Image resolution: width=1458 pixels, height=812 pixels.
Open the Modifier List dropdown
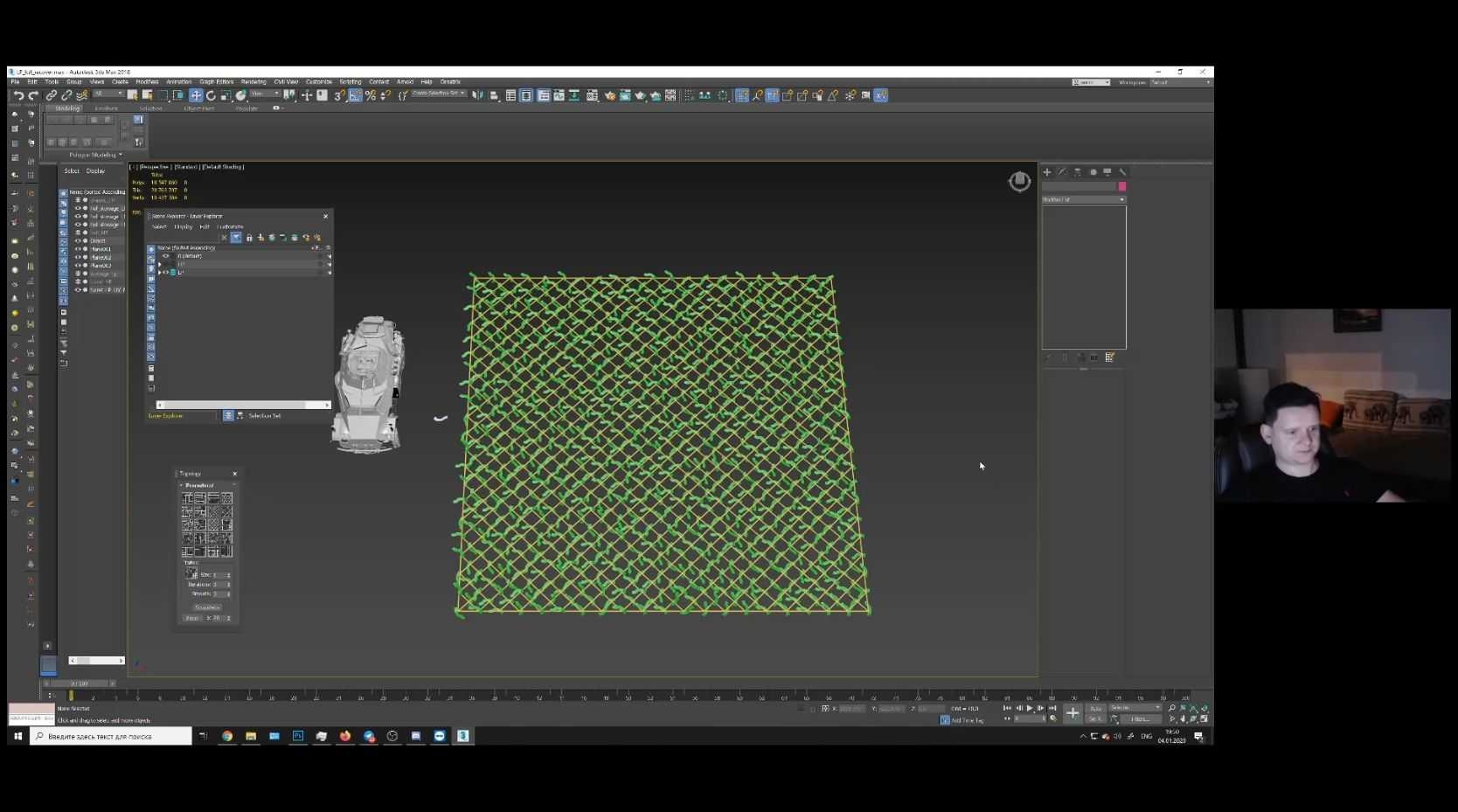pos(1084,199)
